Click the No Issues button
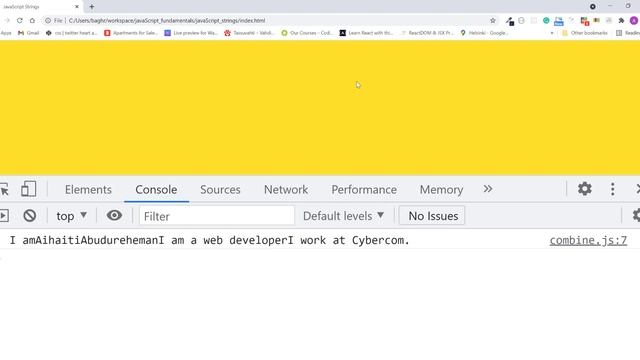Image resolution: width=640 pixels, height=360 pixels. click(x=433, y=216)
